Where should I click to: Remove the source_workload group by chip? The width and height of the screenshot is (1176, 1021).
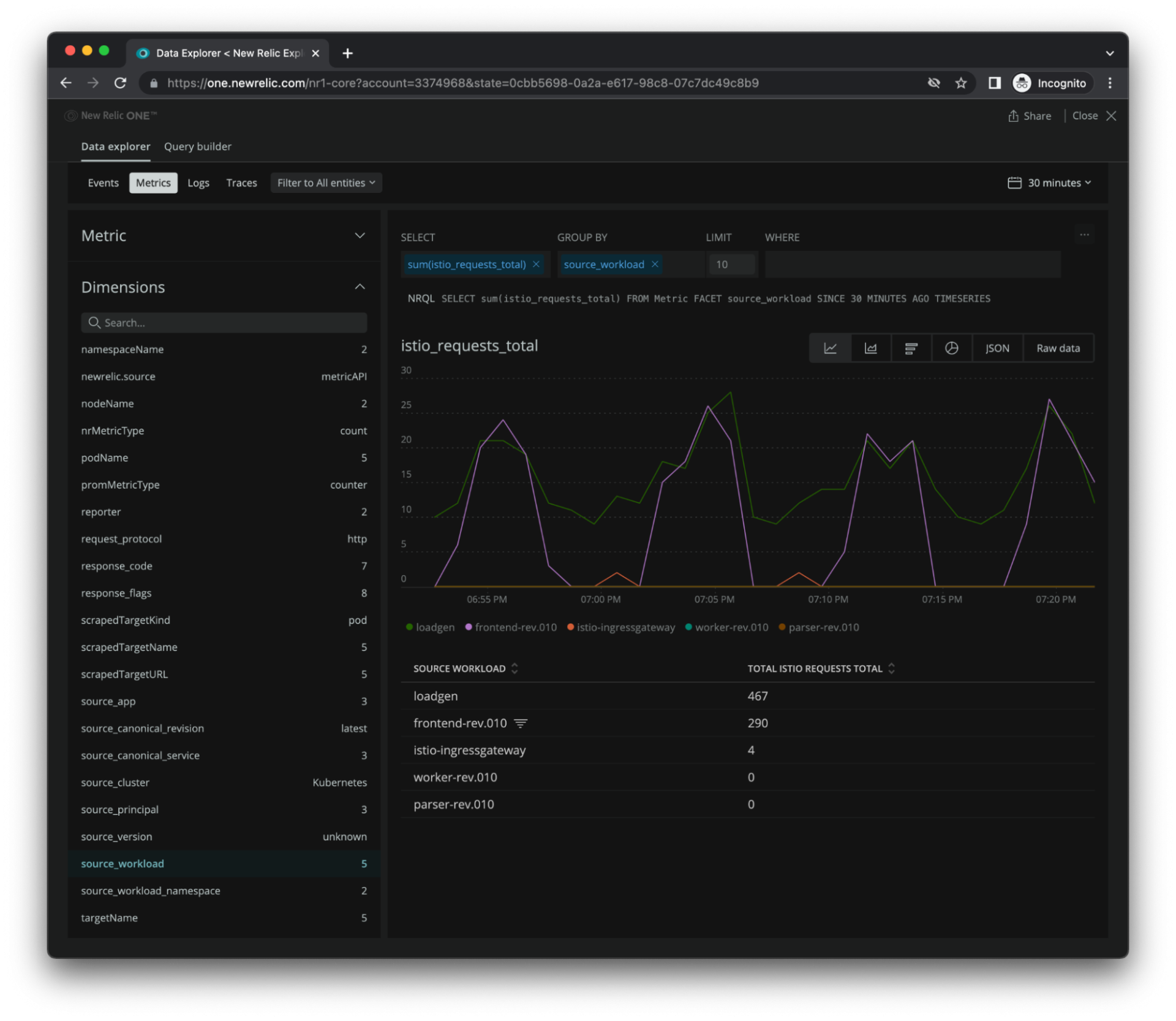tap(654, 264)
